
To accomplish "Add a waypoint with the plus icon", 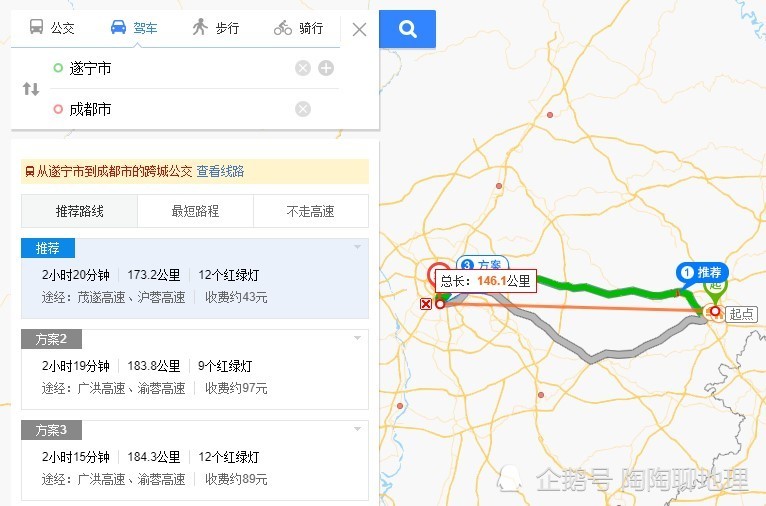I will [326, 68].
